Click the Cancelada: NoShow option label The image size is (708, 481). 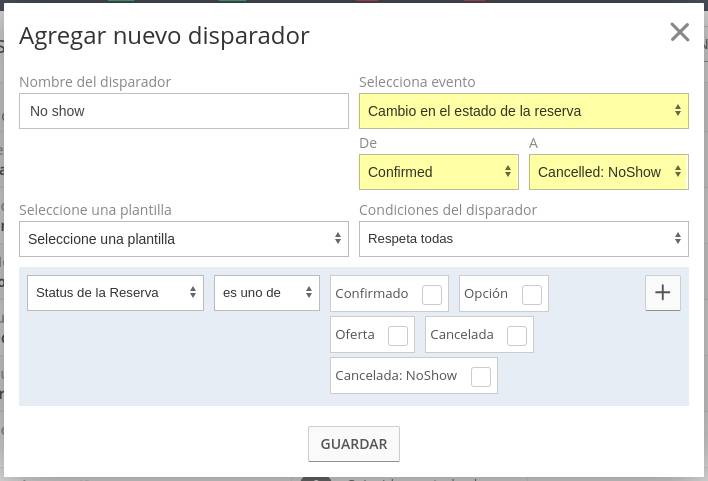click(396, 375)
